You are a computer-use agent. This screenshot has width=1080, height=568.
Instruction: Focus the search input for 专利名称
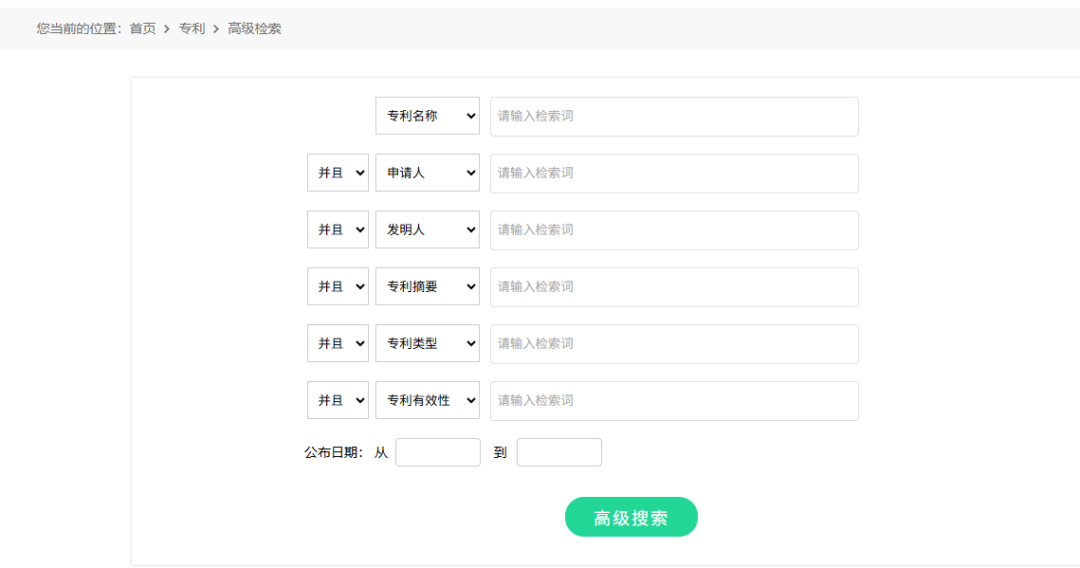coord(674,116)
